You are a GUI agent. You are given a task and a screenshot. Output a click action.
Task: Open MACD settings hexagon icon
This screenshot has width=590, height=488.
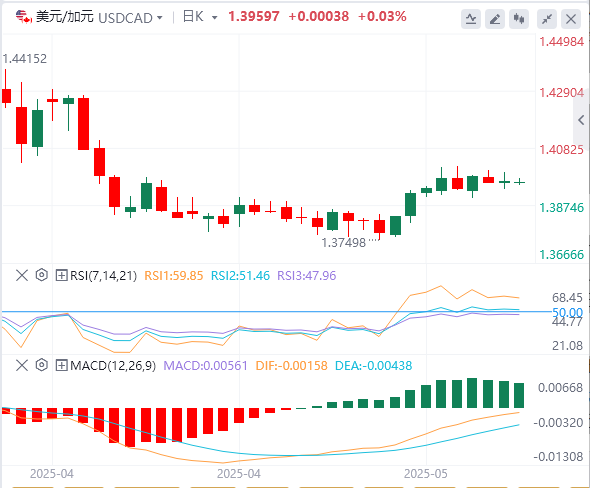(41, 365)
